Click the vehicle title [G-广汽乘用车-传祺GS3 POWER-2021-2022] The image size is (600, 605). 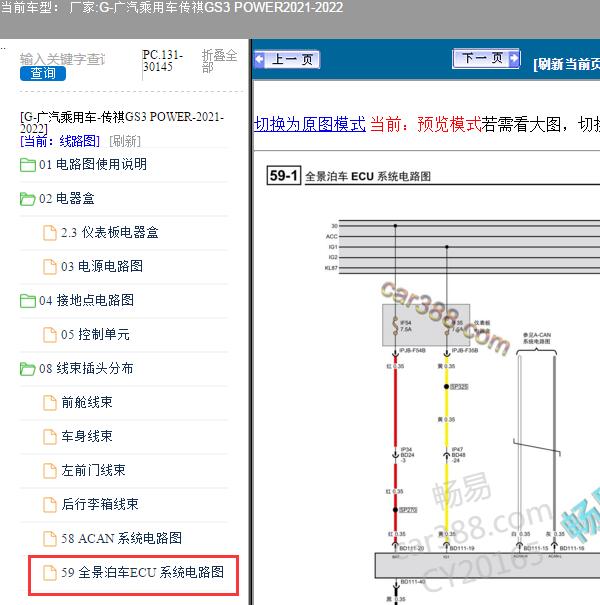pyautogui.click(x=122, y=122)
